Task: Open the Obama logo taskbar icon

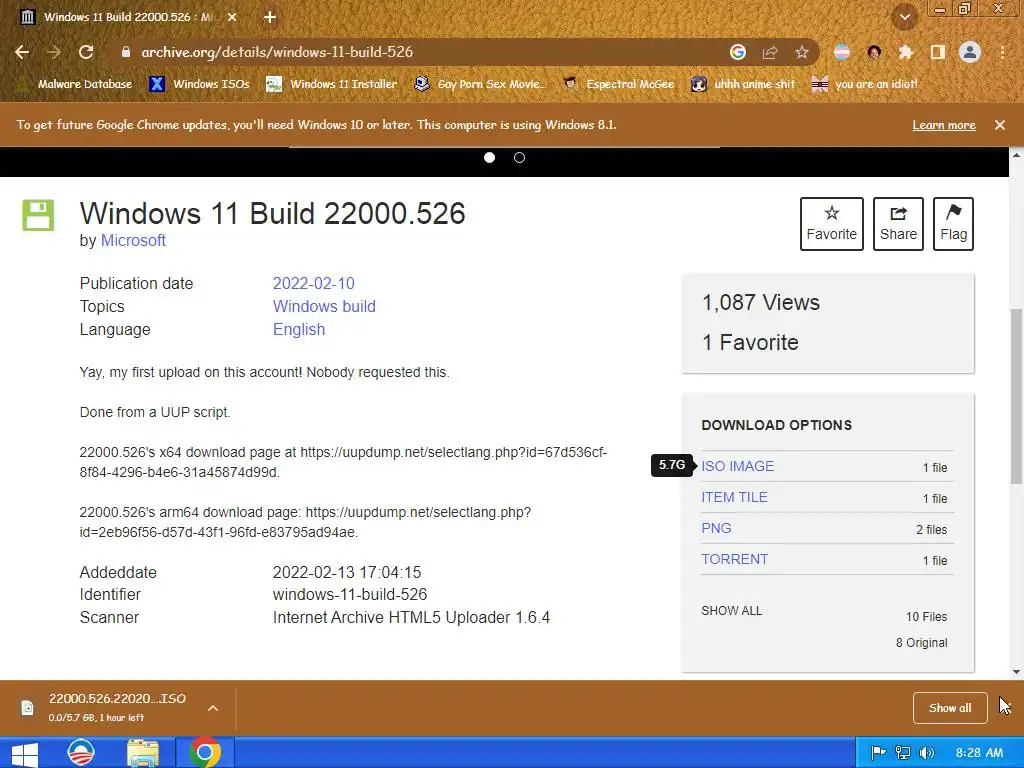Action: coord(81,753)
